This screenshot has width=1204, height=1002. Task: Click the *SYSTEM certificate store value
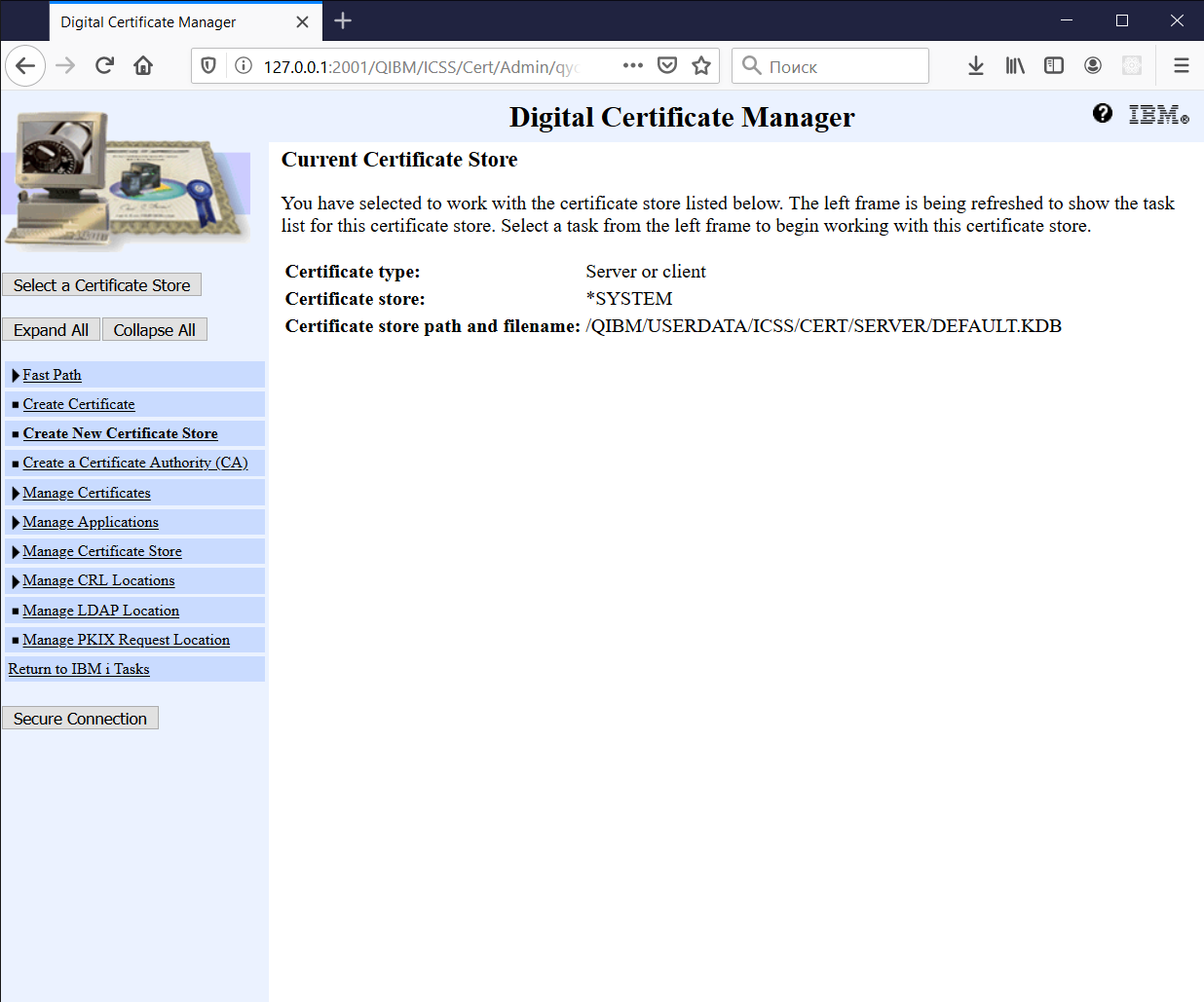click(629, 299)
